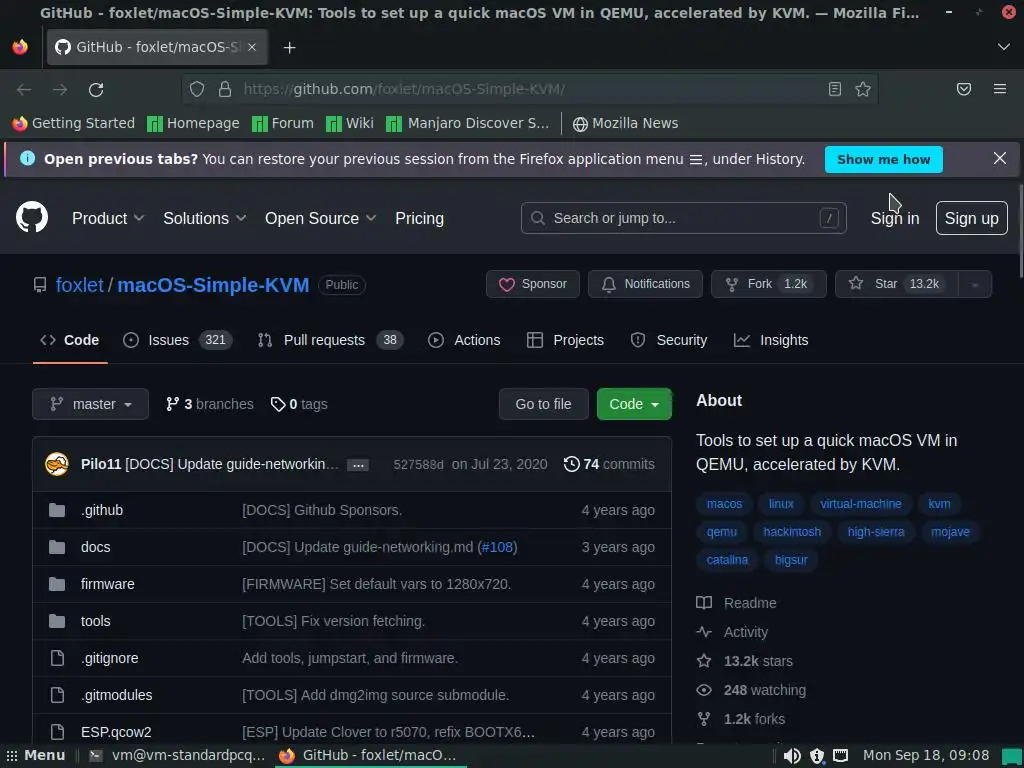Open the Firefox hamburger application menu

click(1000, 89)
